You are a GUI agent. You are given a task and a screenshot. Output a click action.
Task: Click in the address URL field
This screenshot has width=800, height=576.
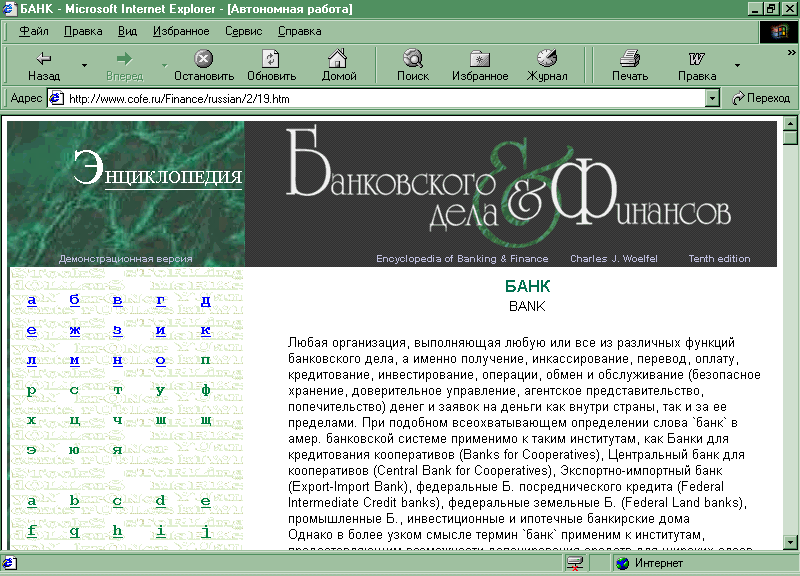click(380, 98)
